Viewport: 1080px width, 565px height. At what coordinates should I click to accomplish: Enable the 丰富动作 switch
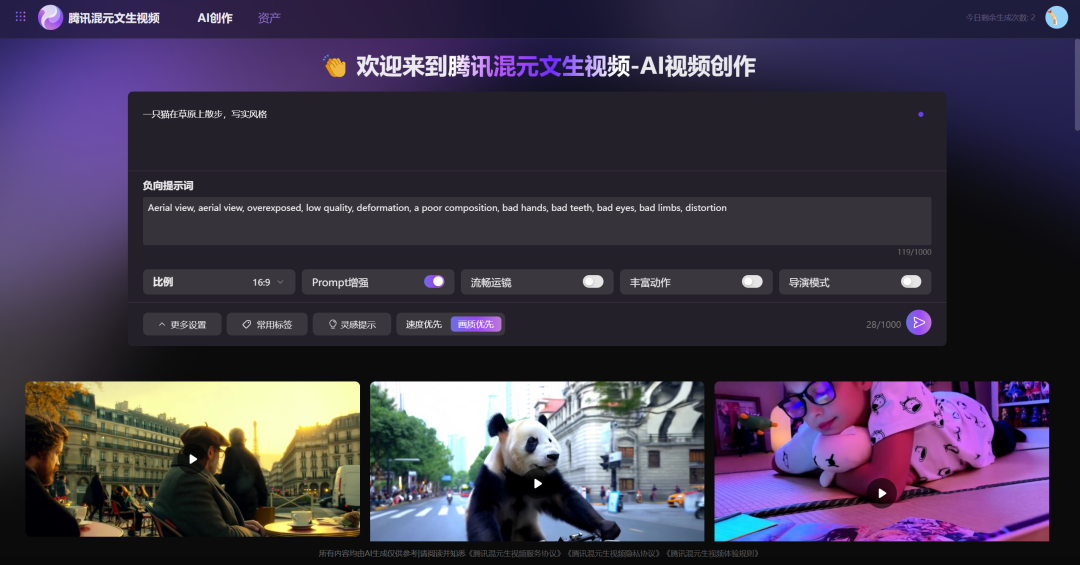coord(752,282)
